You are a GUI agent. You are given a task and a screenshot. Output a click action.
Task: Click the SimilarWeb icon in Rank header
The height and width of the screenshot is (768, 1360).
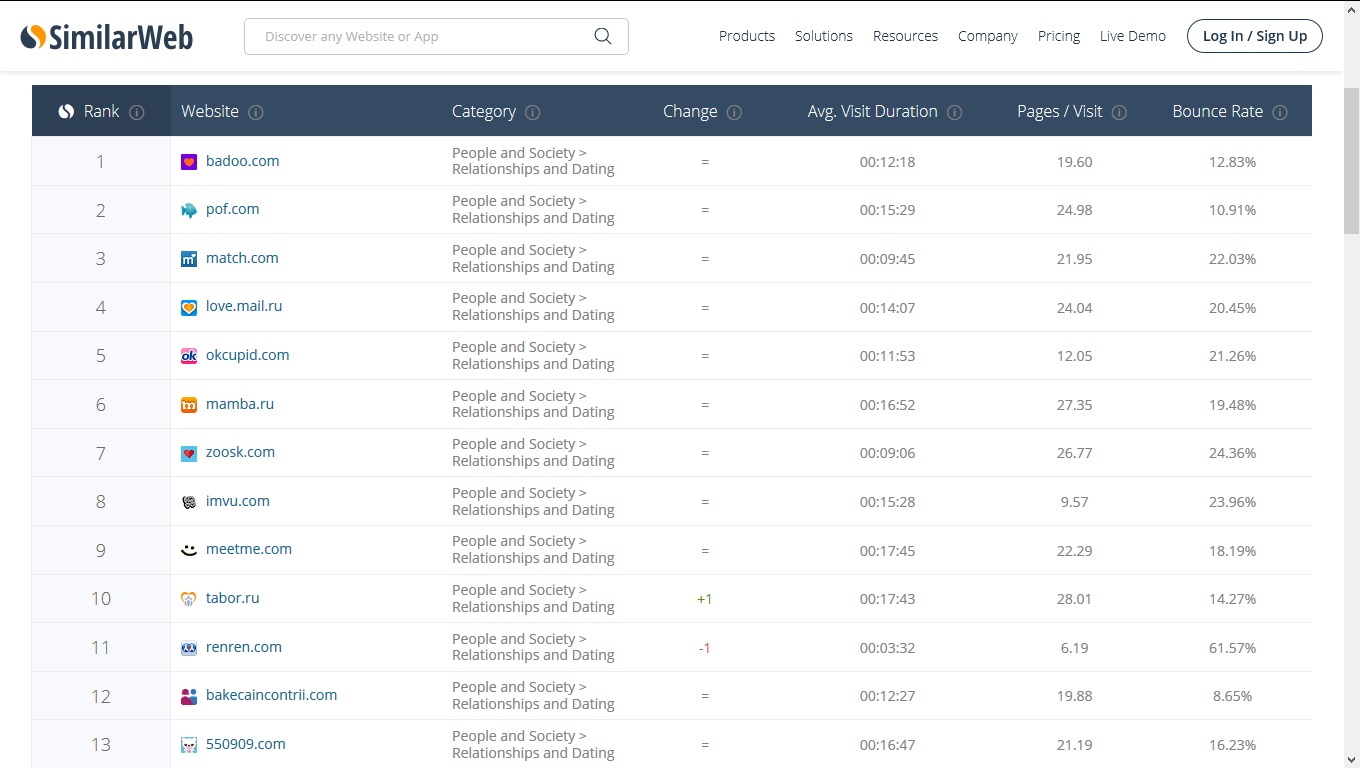(x=66, y=111)
